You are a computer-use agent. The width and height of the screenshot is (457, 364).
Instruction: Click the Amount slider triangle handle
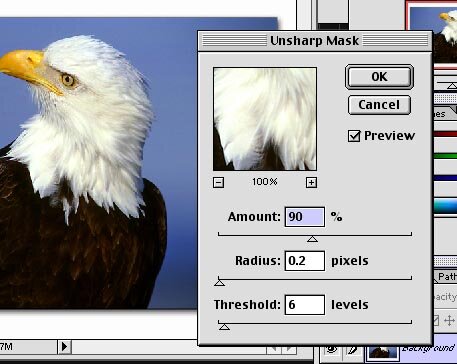[x=312, y=239]
